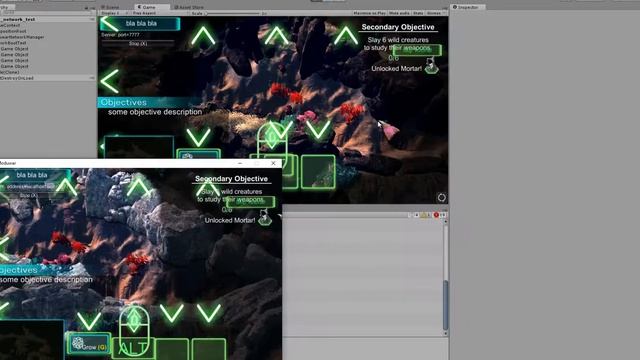The width and height of the screenshot is (640, 360).
Task: Open options menu on DontDestroyOnLoad row
Action: (x=92, y=78)
